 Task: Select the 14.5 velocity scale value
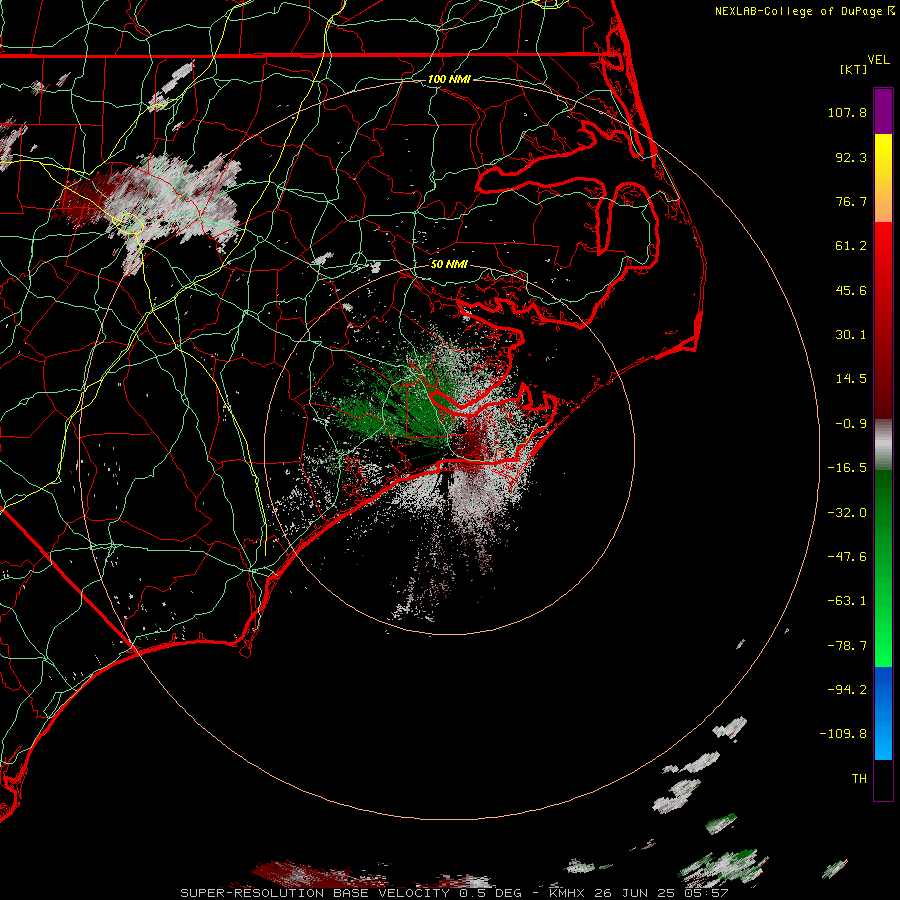(851, 379)
